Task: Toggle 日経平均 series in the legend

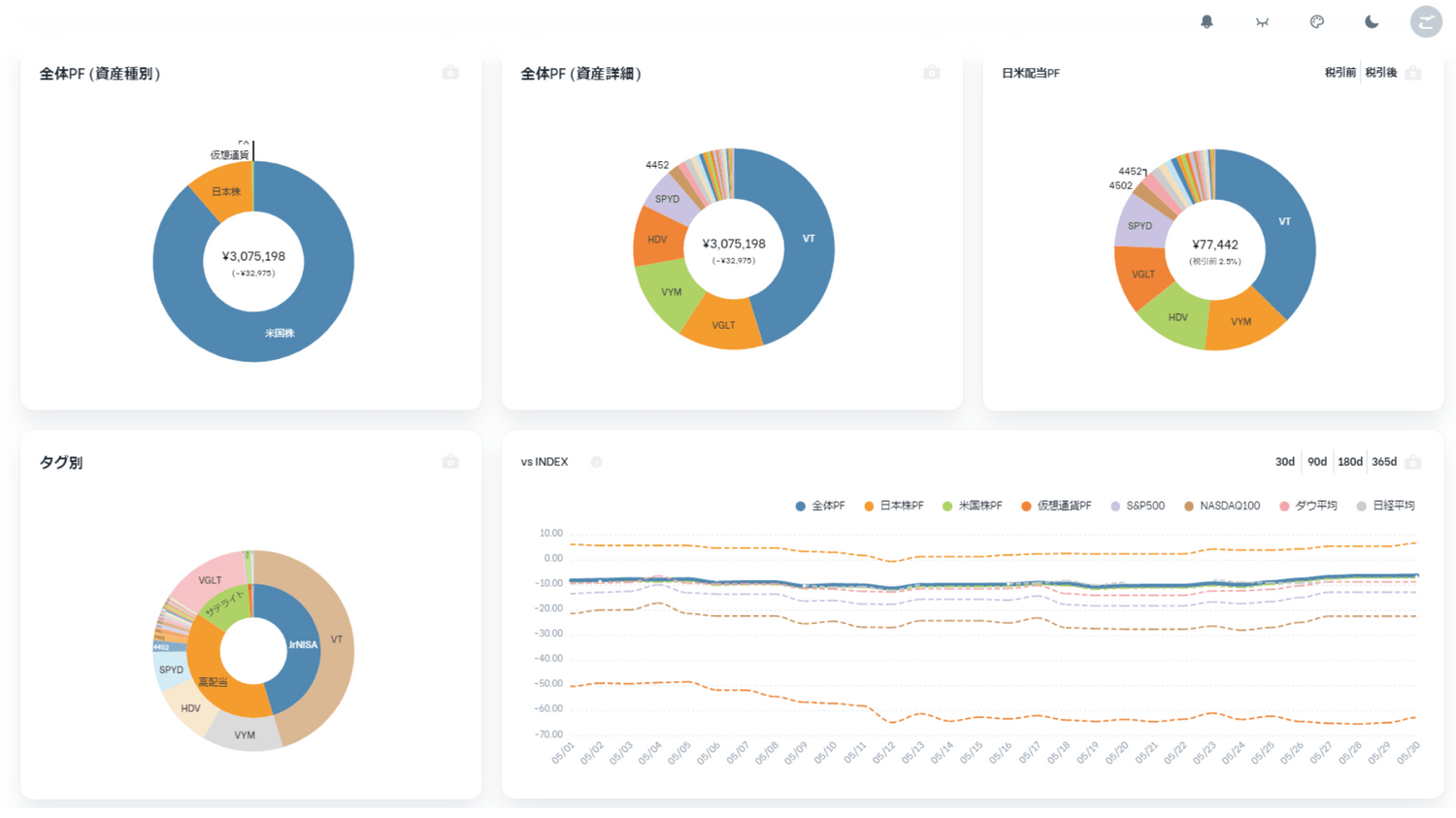Action: coord(1386,506)
